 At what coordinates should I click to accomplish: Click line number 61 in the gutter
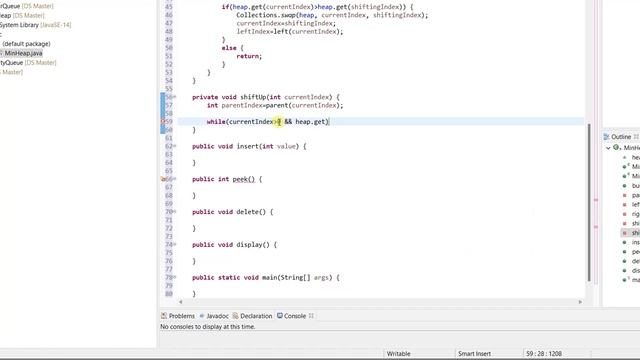click(169, 138)
